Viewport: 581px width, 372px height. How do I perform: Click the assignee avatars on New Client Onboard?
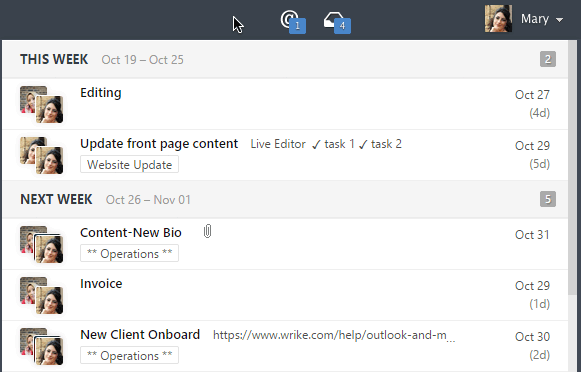(x=42, y=346)
